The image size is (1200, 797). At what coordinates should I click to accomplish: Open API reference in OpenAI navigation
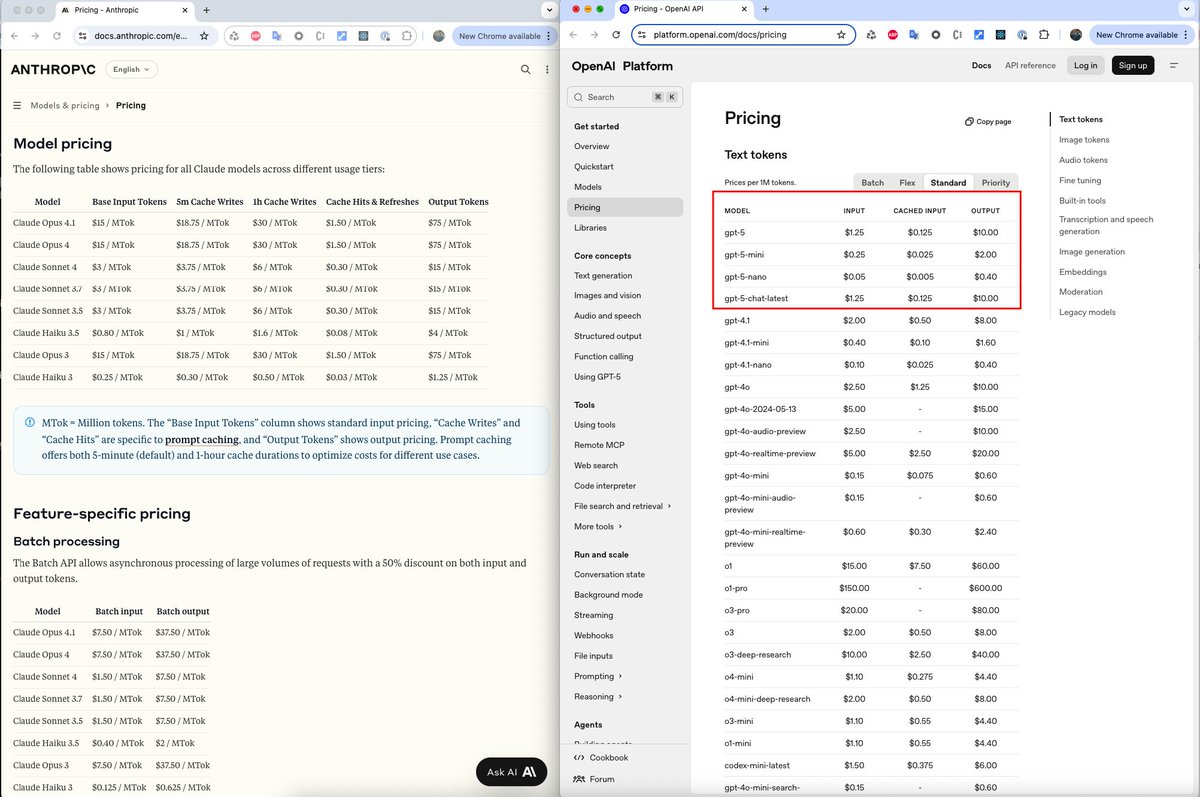pos(1030,66)
